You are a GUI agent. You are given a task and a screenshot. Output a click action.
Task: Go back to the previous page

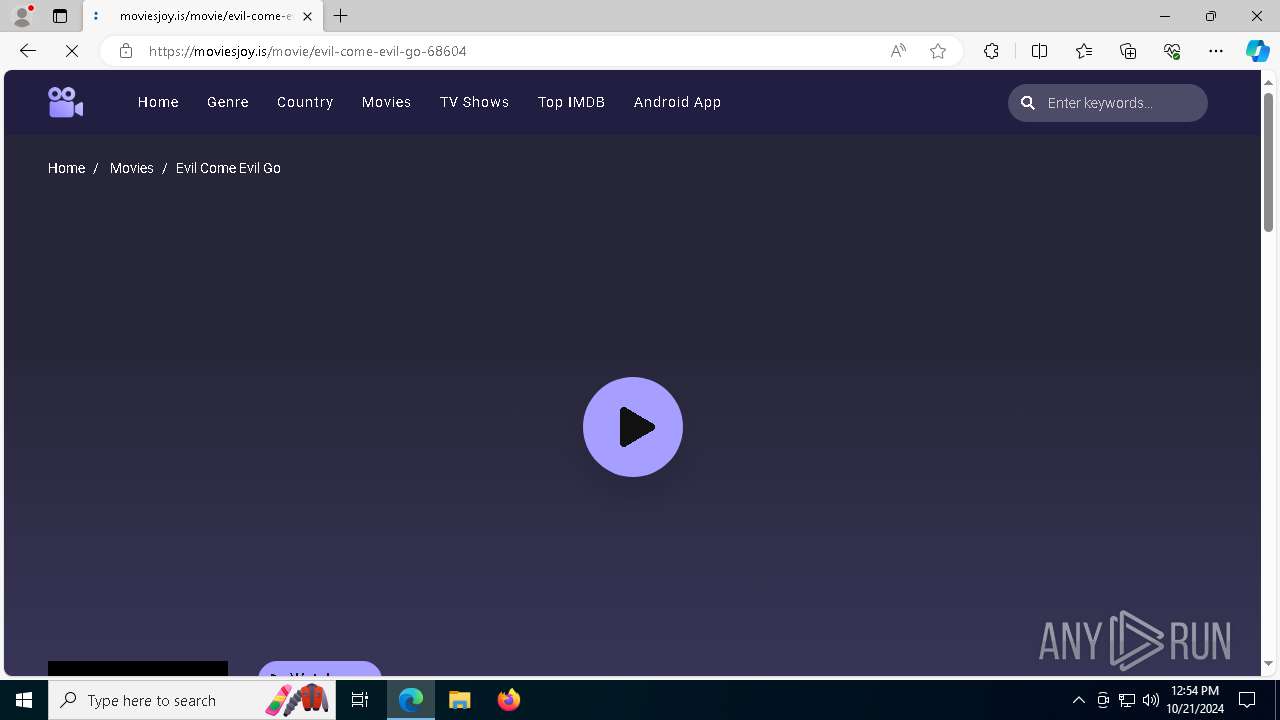pyautogui.click(x=27, y=51)
